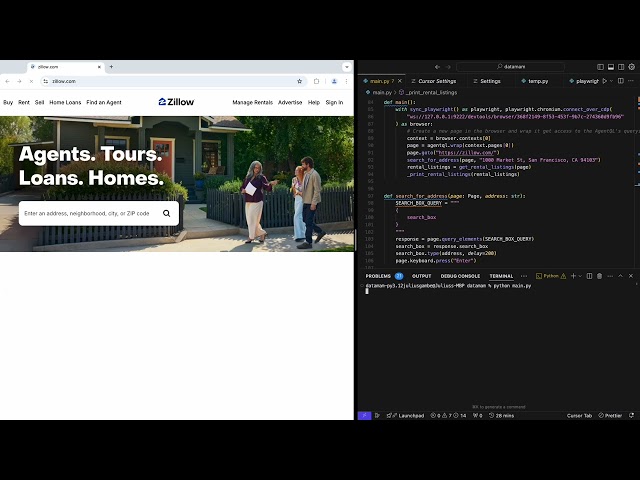Open Cursor settings gear icon
The width and height of the screenshot is (640, 480).
[x=632, y=67]
